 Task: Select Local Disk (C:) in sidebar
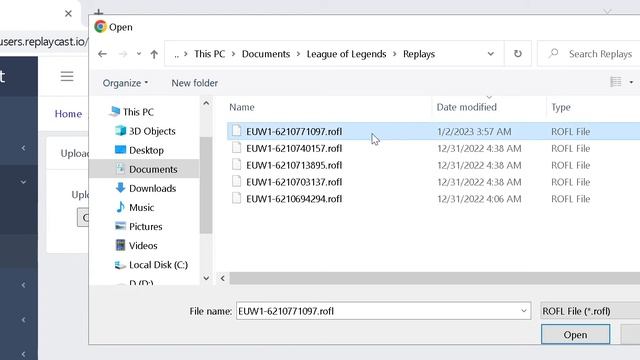[158, 265]
